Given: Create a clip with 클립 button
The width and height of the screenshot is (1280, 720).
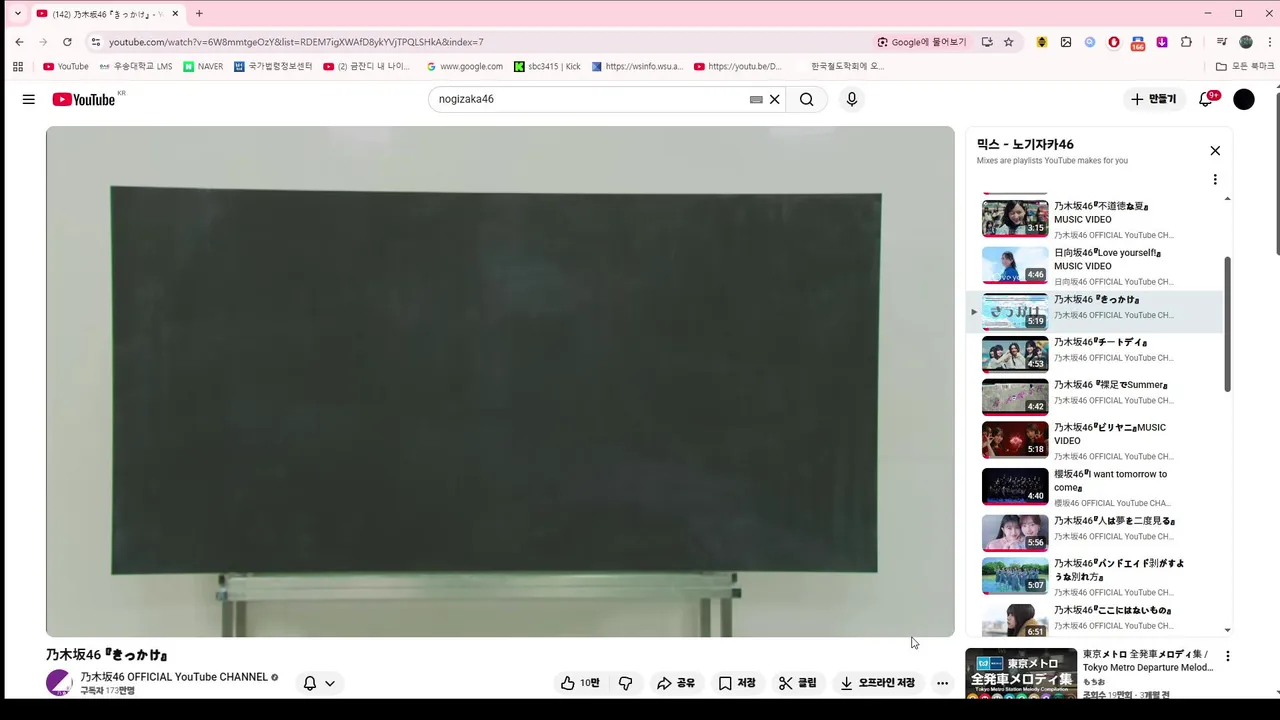Looking at the screenshot, I should click(798, 683).
